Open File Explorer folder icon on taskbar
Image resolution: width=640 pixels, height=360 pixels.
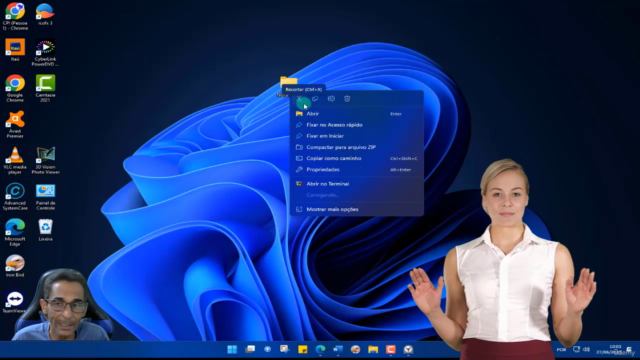[x=373, y=349]
